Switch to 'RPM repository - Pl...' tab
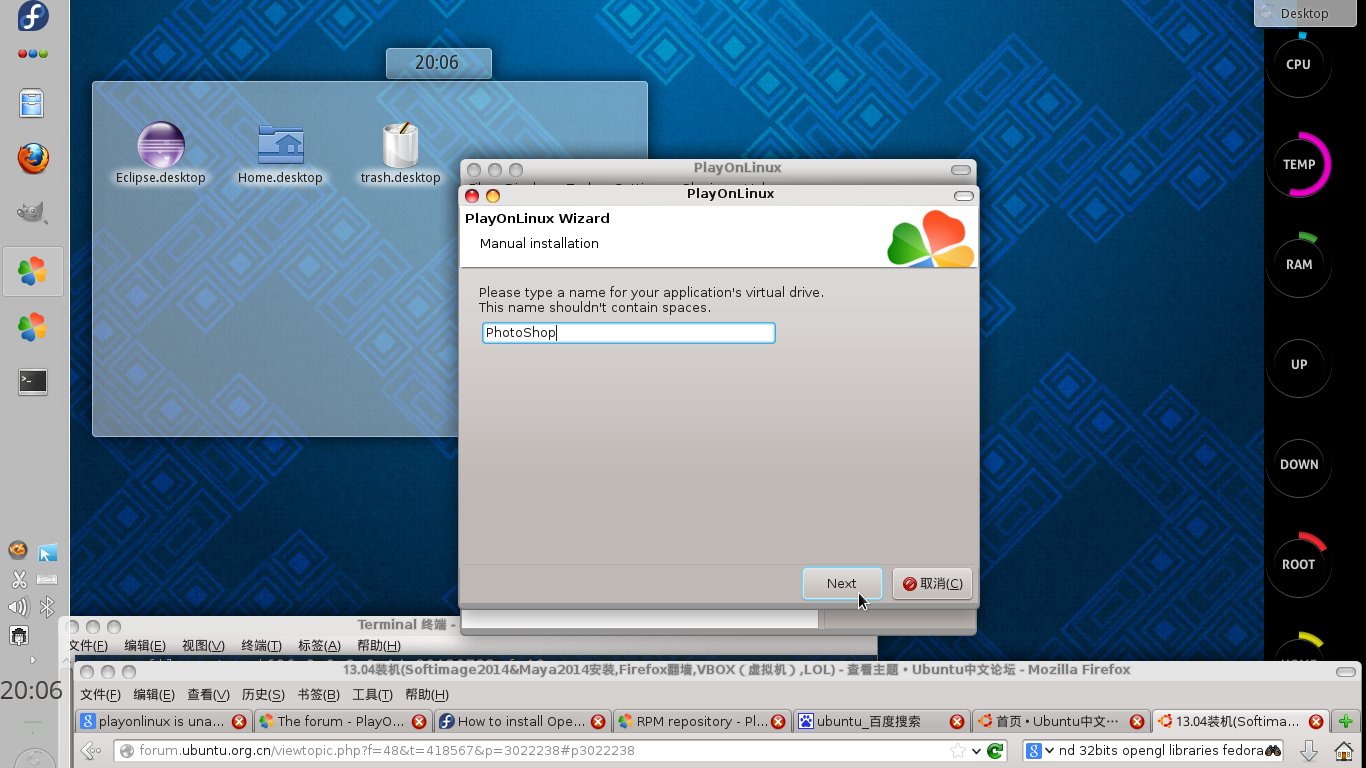This screenshot has width=1366, height=768. [701, 721]
